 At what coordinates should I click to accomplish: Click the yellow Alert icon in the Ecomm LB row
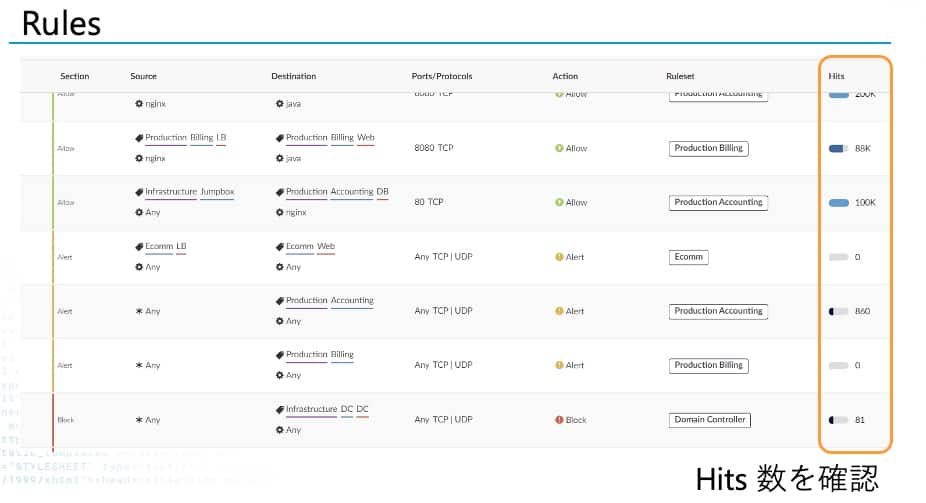point(559,257)
